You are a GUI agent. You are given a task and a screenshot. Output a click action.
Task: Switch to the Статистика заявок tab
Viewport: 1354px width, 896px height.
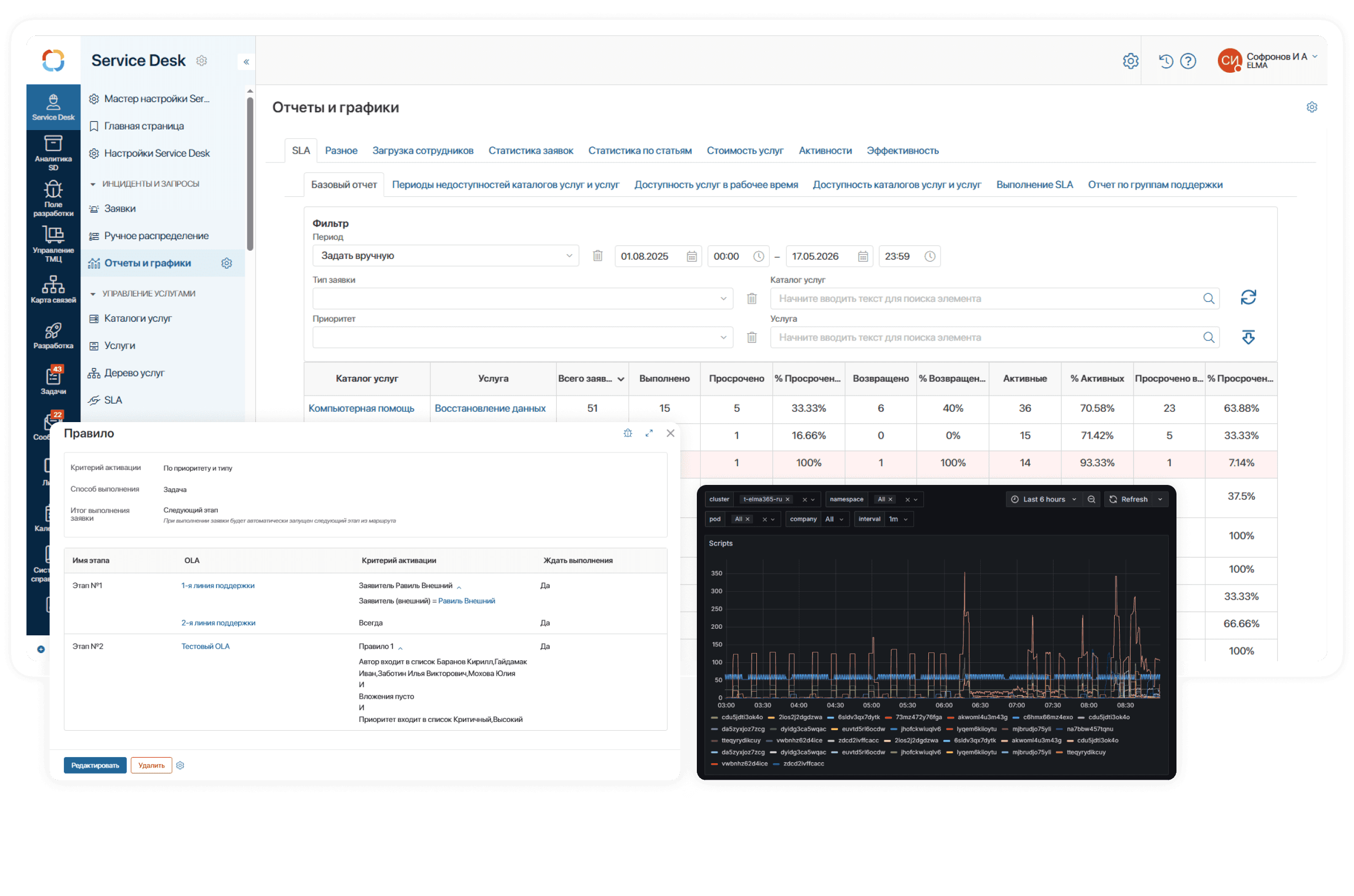[530, 151]
